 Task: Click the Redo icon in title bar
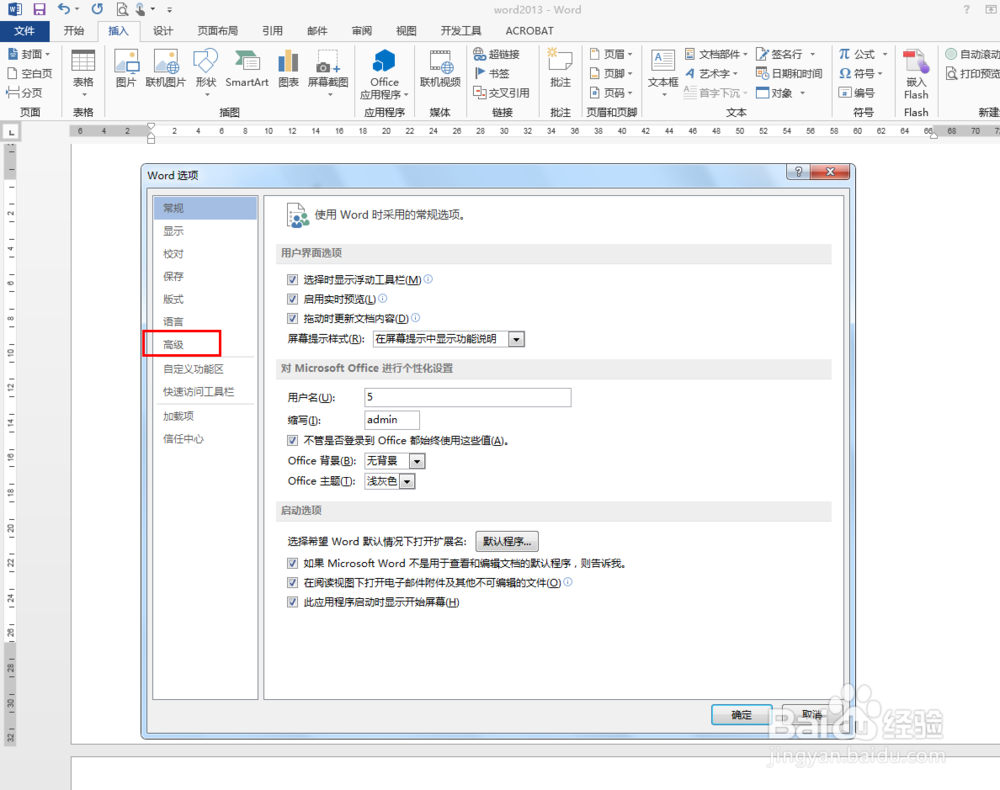(97, 9)
